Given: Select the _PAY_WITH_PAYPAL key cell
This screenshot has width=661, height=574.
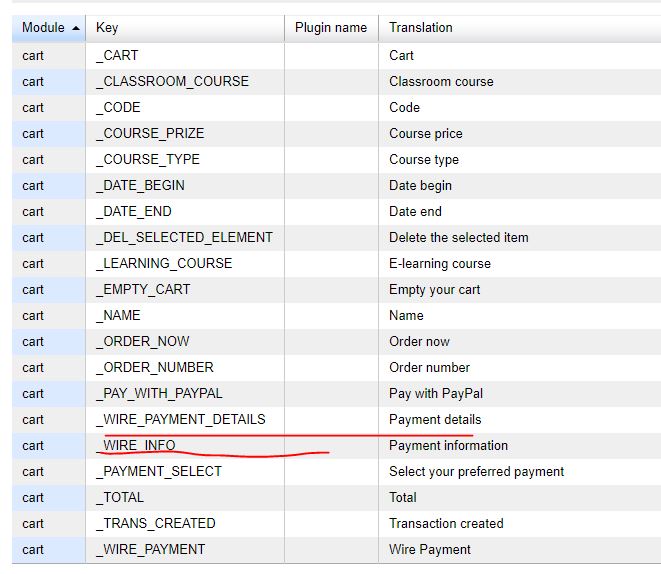Looking at the screenshot, I should point(159,393).
